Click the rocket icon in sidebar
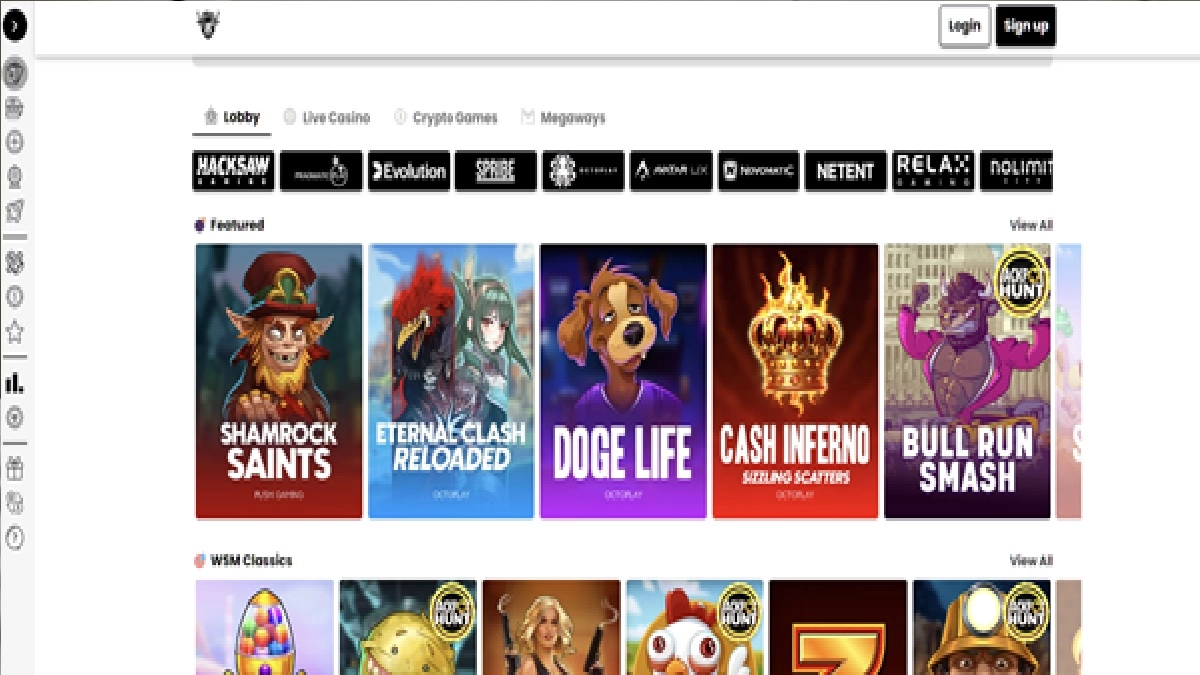Screen dimensions: 1200x675 tap(14, 211)
